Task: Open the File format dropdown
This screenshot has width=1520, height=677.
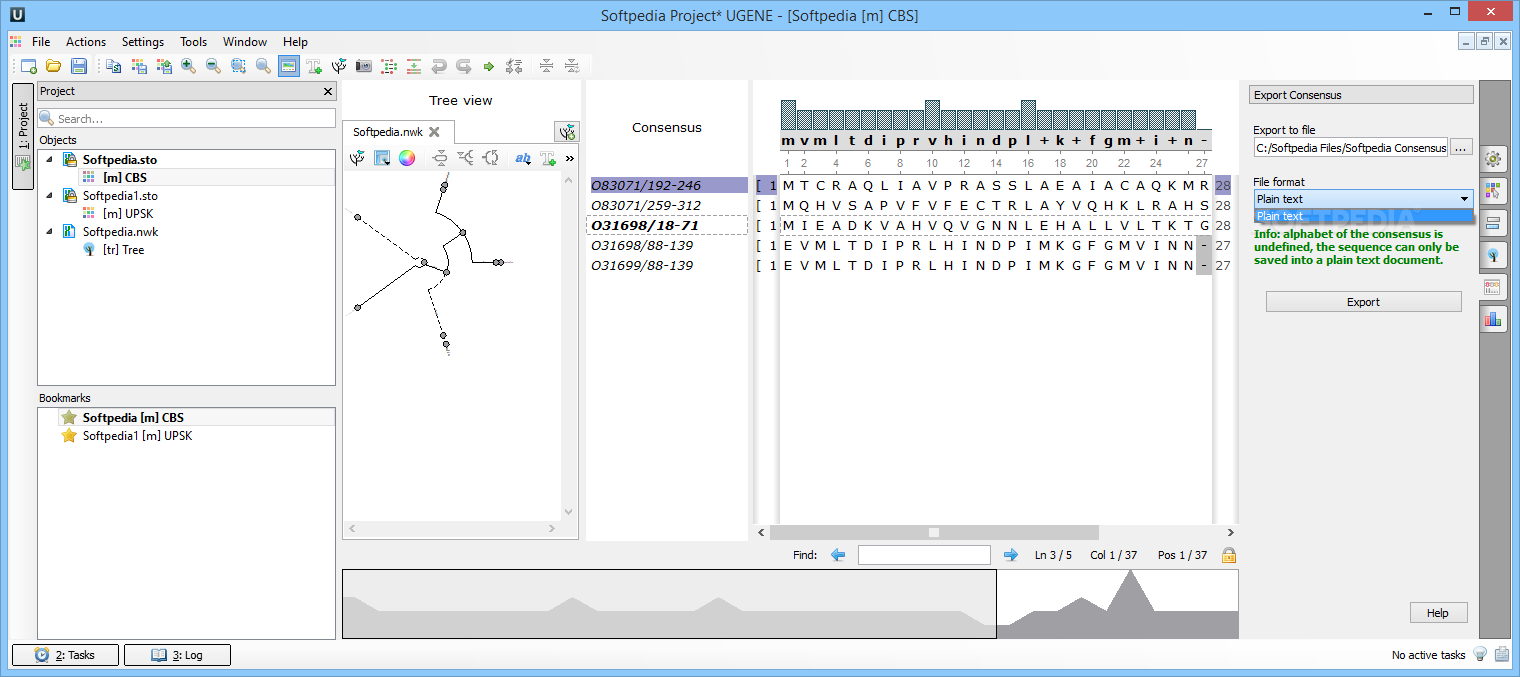Action: (1363, 199)
